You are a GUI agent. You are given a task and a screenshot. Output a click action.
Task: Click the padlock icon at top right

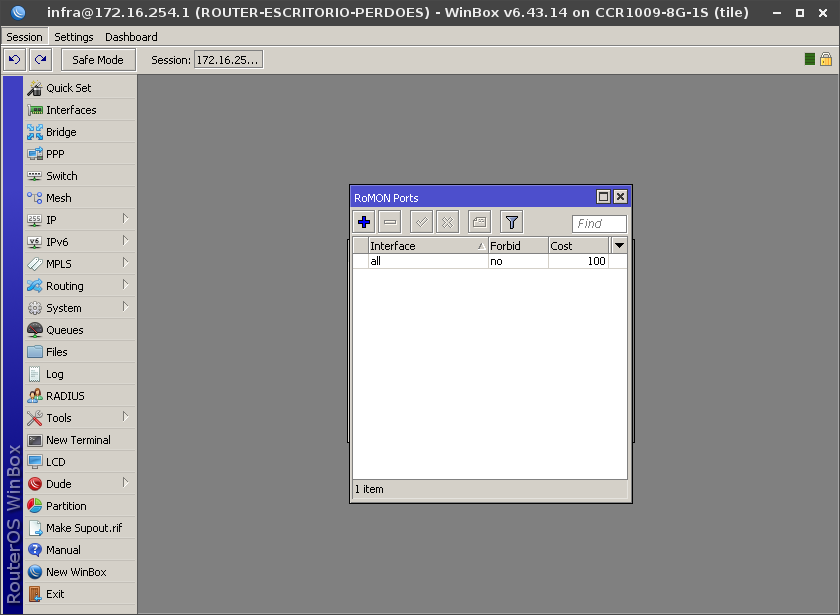tap(826, 59)
